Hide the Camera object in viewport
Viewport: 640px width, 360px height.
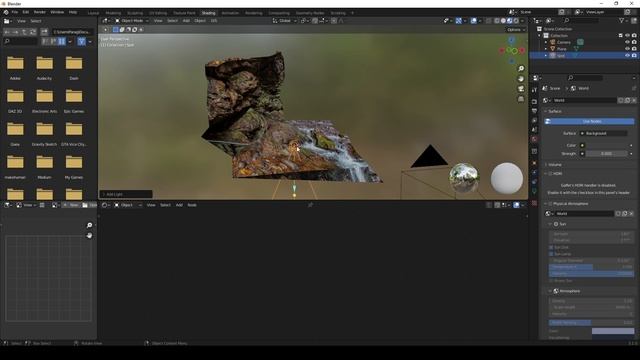[627, 42]
